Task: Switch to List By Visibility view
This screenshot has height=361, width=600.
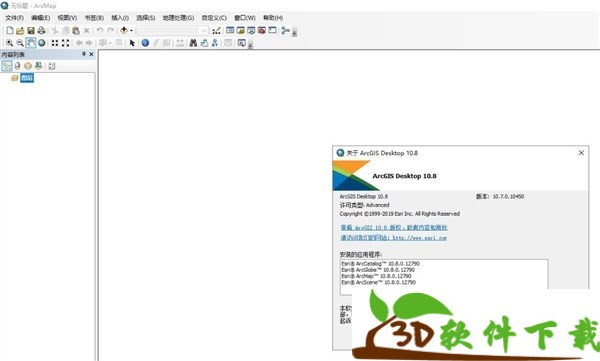Action: [x=28, y=66]
